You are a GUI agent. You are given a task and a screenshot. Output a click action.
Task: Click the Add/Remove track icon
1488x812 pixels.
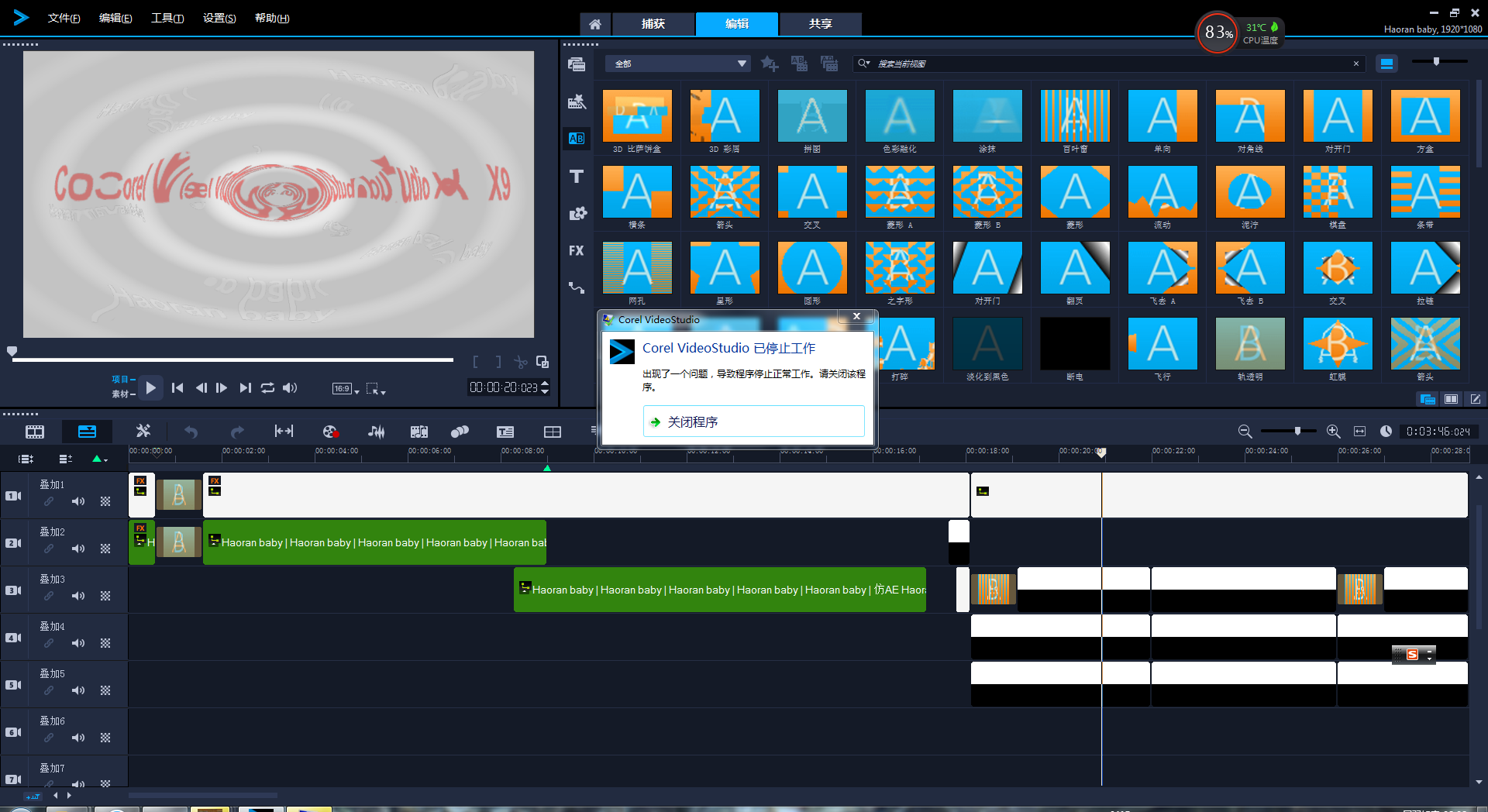[x=66, y=459]
